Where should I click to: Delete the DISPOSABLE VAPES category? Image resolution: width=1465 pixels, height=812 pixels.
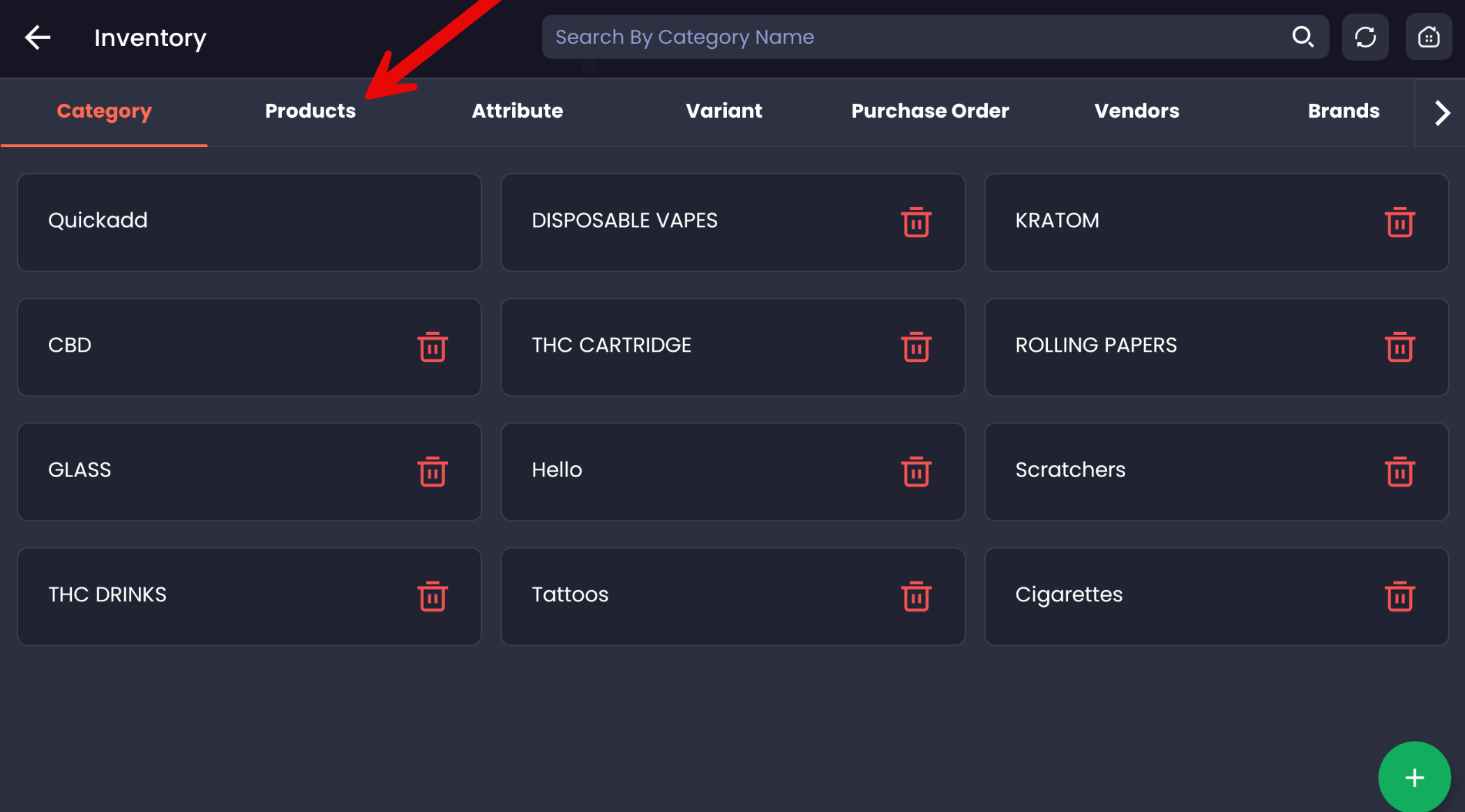(x=916, y=223)
